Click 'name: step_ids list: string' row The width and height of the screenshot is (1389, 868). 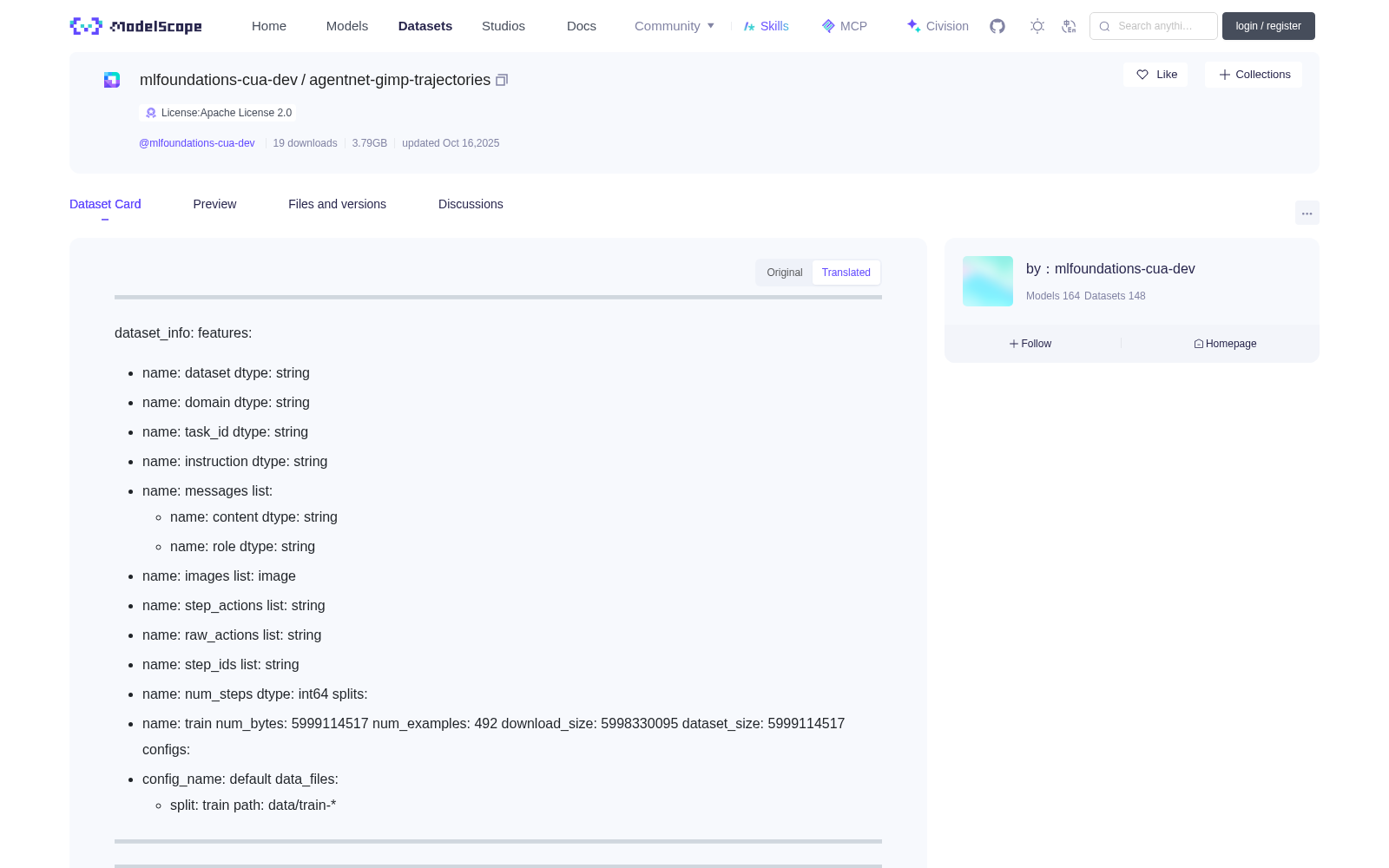coord(221,665)
